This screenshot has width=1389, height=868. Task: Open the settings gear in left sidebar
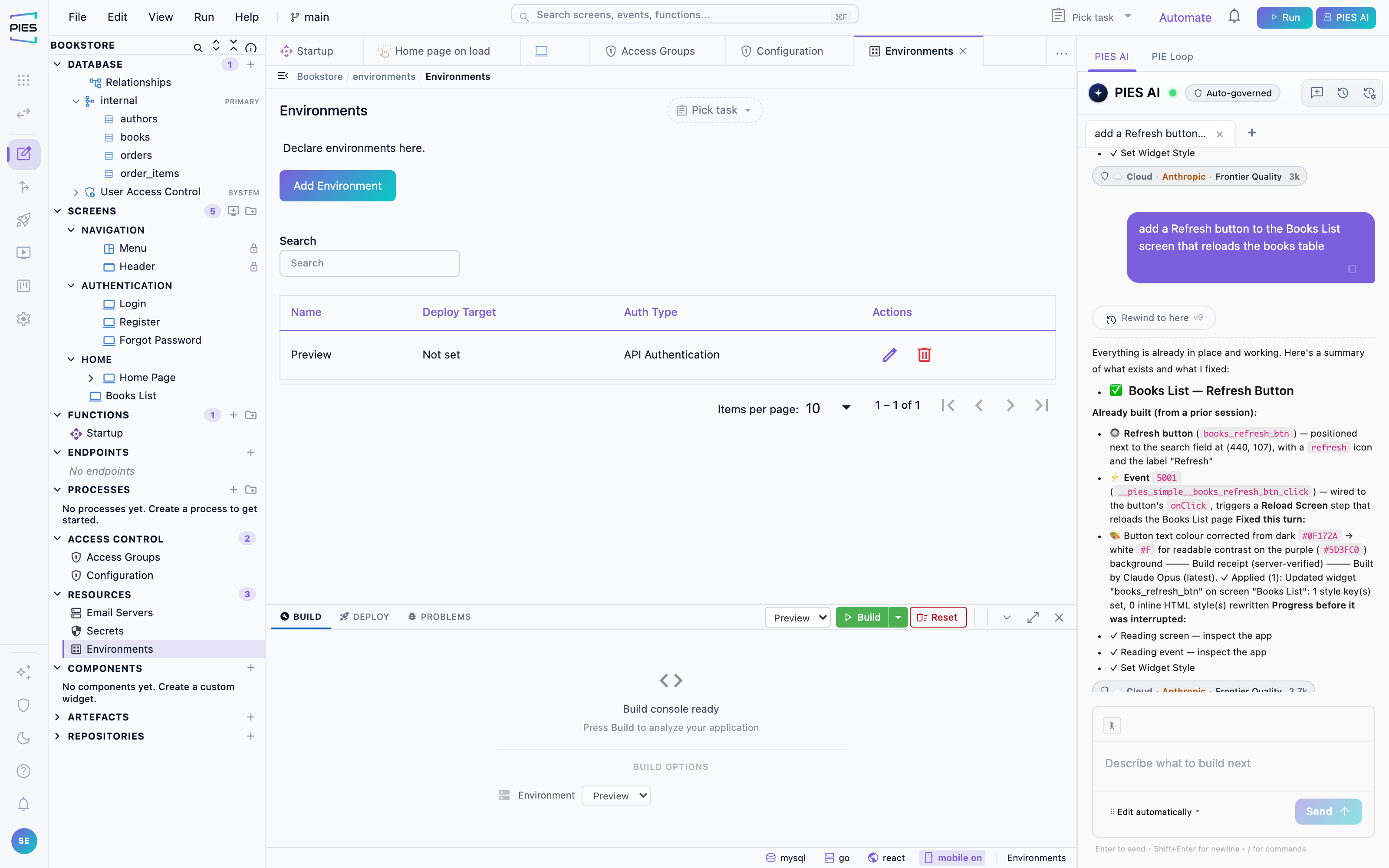[x=23, y=319]
